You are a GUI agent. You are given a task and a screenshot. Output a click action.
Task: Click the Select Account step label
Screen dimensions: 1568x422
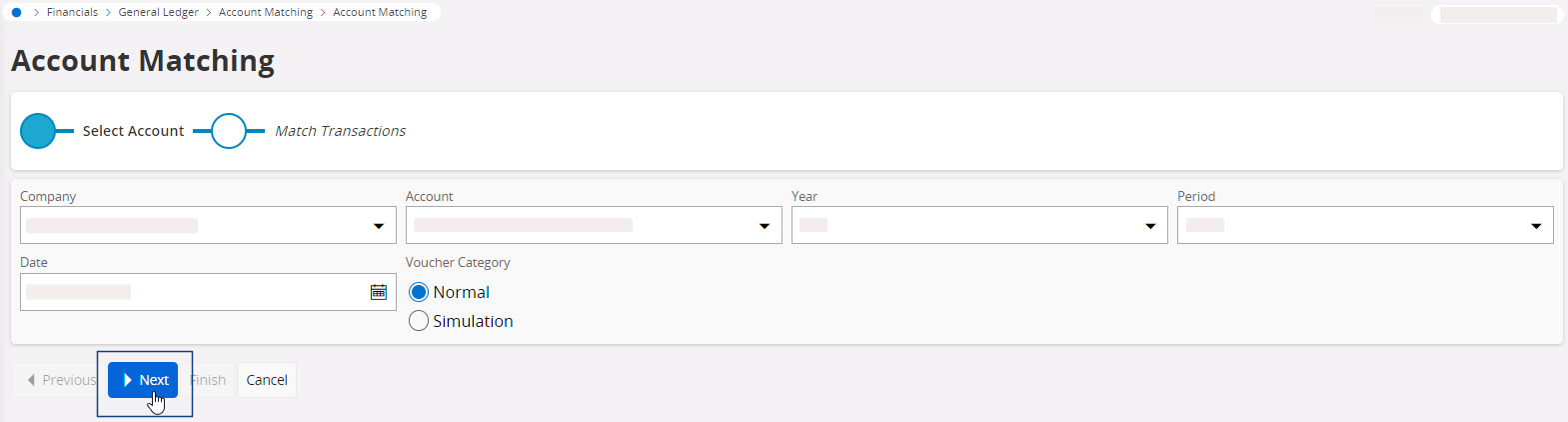133,131
